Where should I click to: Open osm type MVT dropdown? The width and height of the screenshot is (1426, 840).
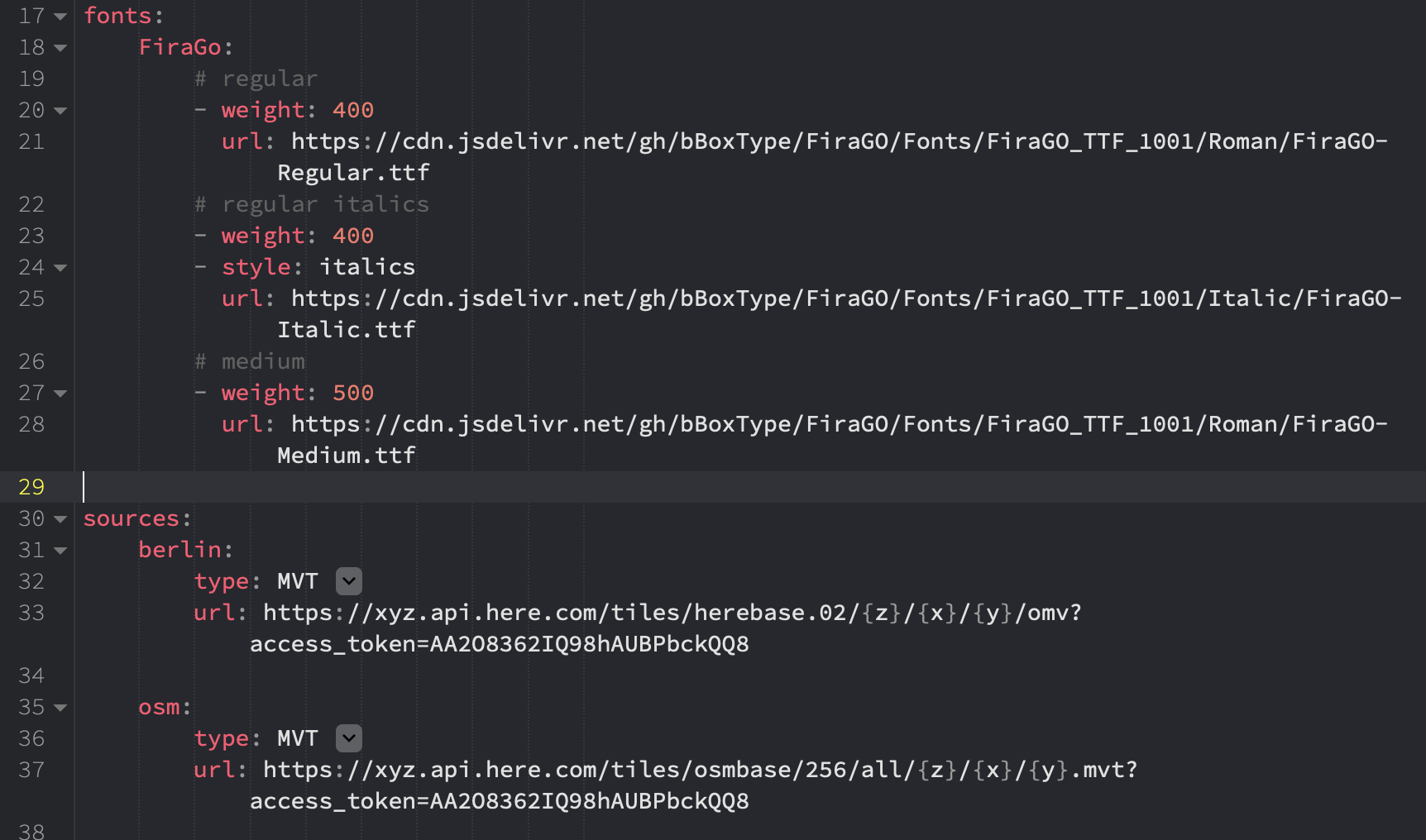349,738
